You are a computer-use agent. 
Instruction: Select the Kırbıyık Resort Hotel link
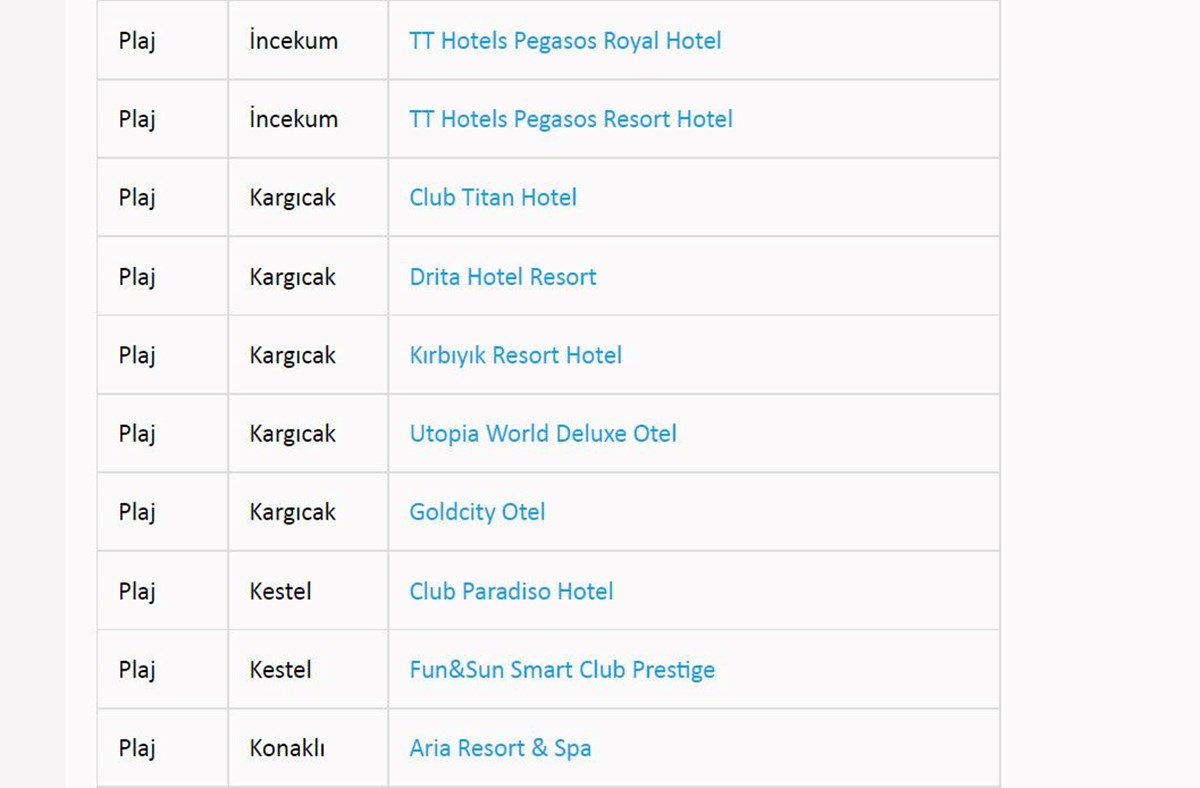tap(516, 355)
